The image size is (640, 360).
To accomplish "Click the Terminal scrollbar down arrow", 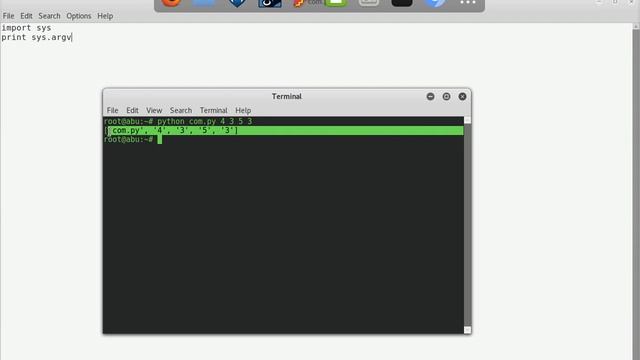I will click(x=468, y=330).
